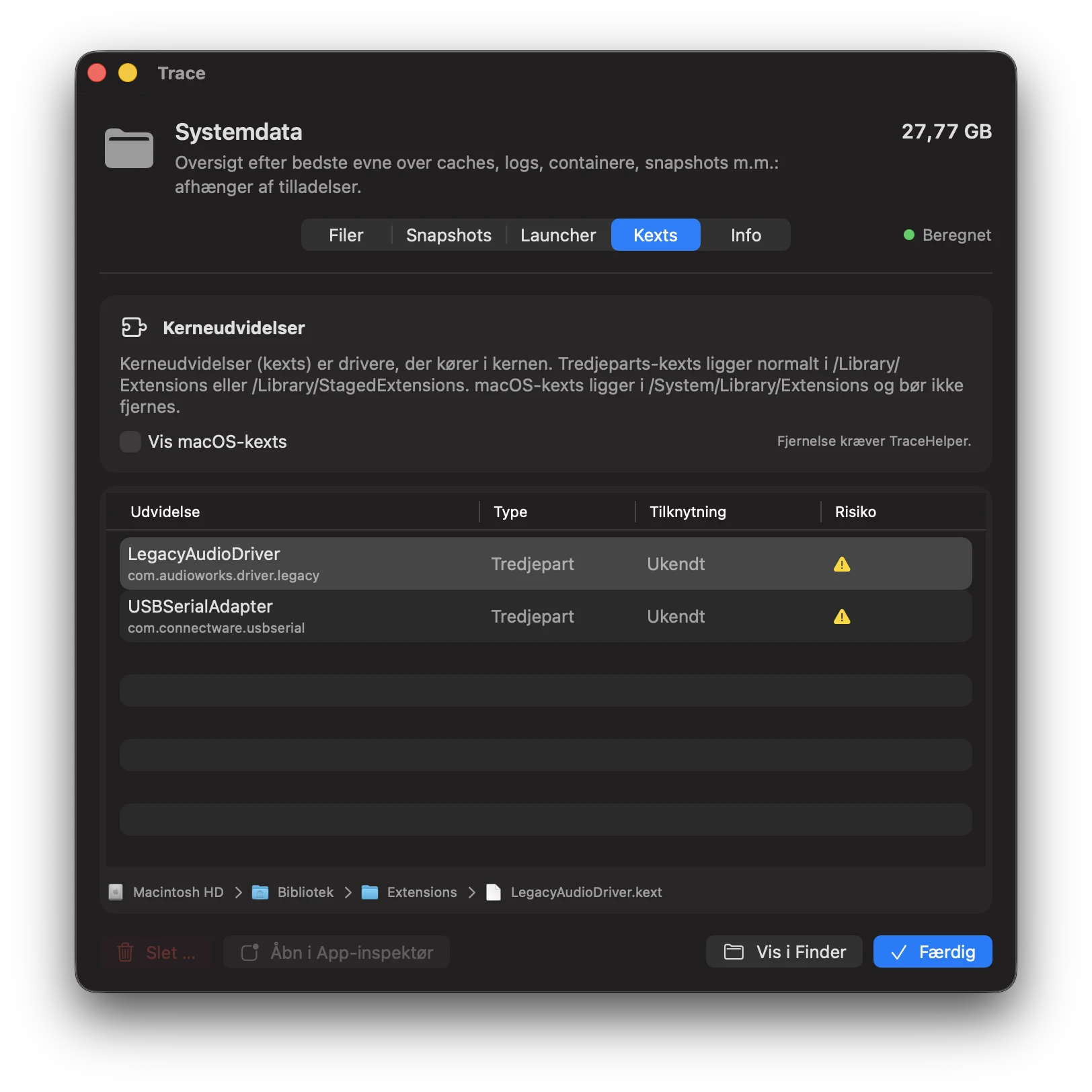Click the warning icon for LegacyAudioDriver
1092x1092 pixels.
pos(842,564)
